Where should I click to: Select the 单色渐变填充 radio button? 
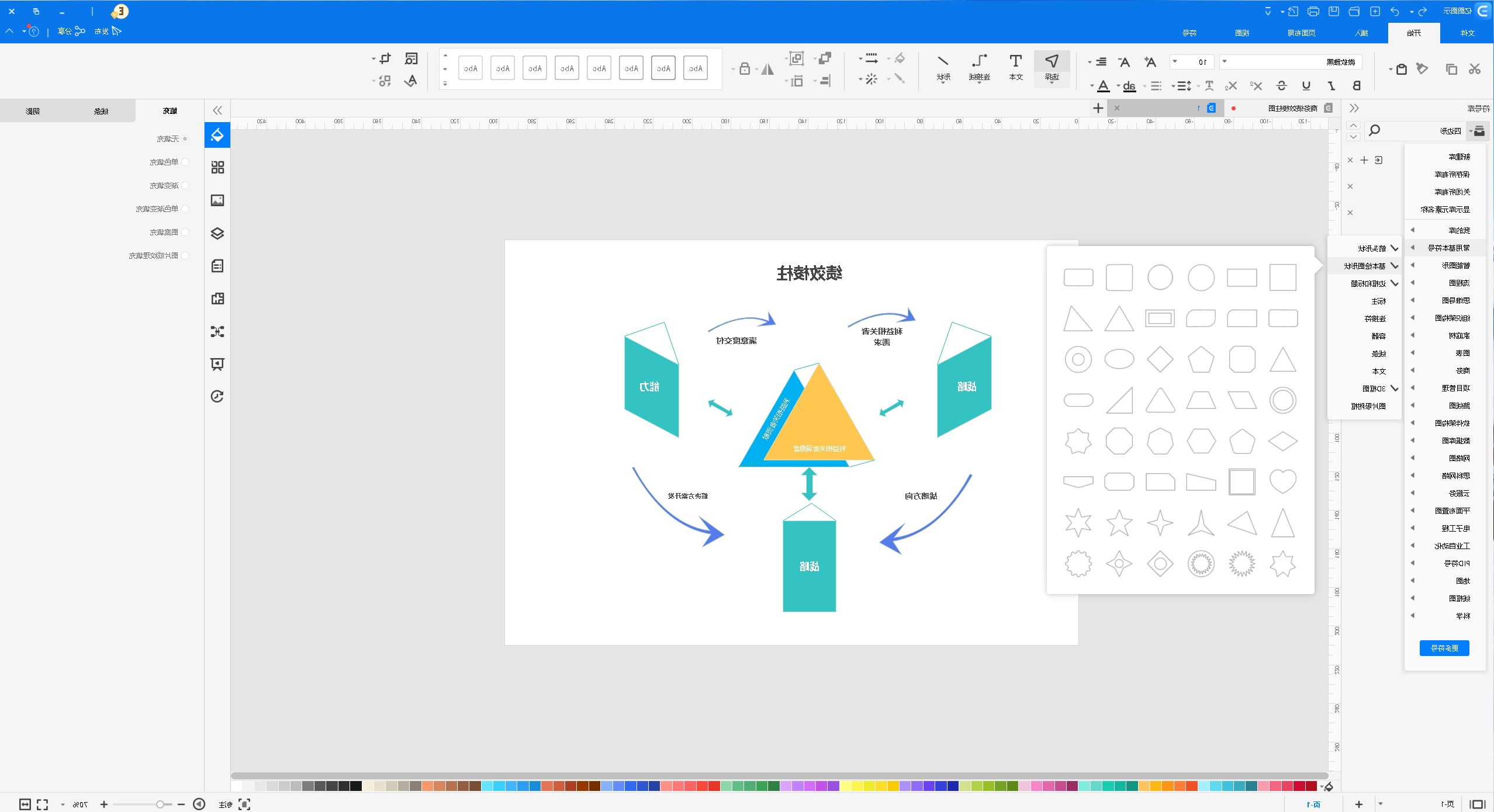tap(185, 209)
